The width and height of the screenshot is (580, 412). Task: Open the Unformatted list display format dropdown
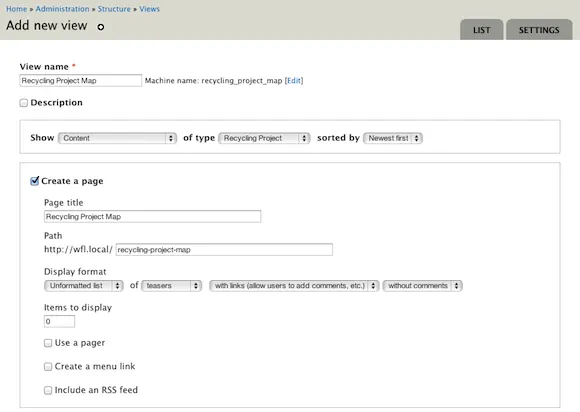point(84,286)
